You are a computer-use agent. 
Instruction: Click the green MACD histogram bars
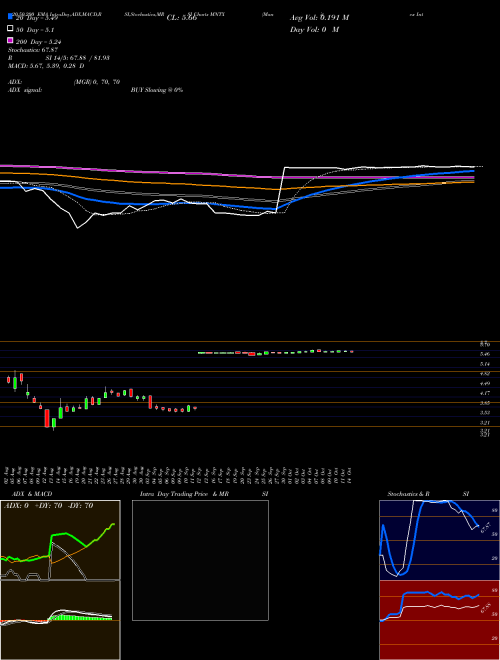pyautogui.click(x=81, y=617)
